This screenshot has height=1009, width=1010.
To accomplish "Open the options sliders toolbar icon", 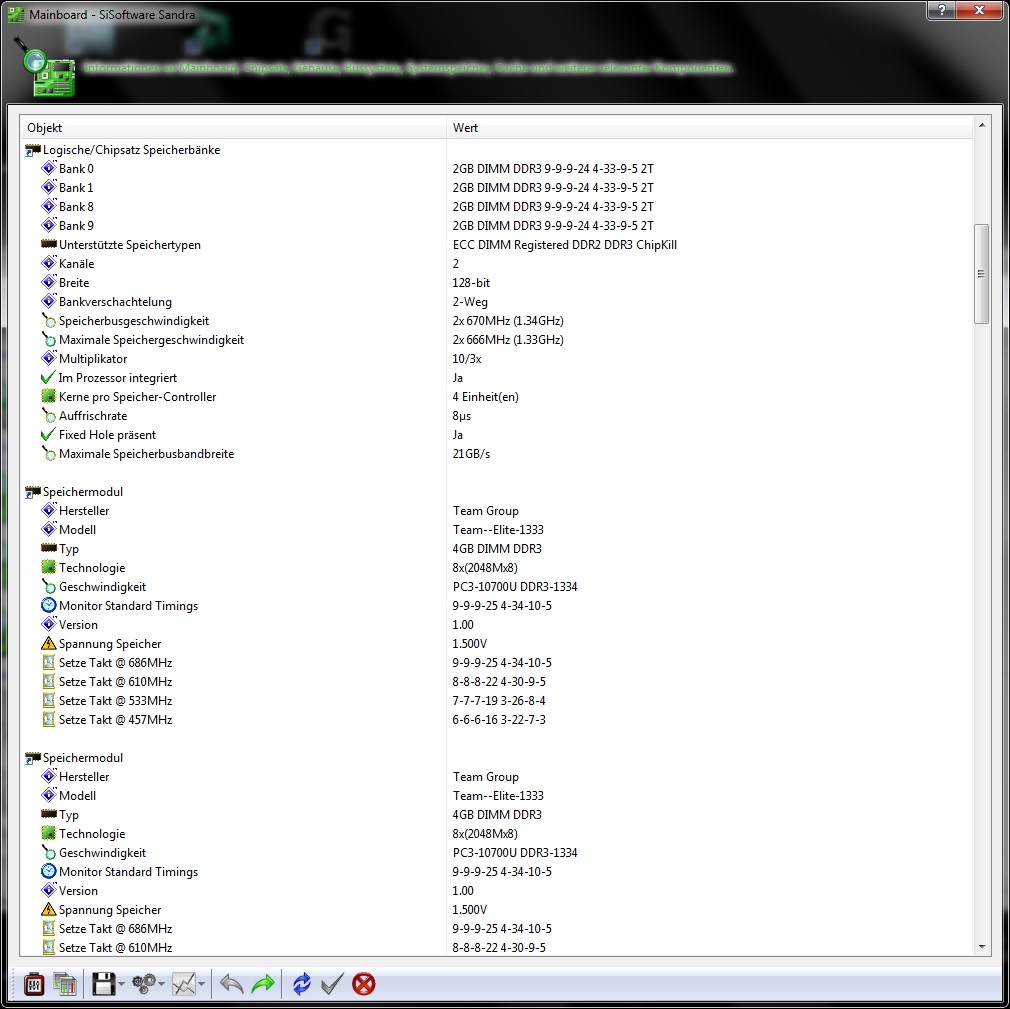I will click(x=33, y=984).
